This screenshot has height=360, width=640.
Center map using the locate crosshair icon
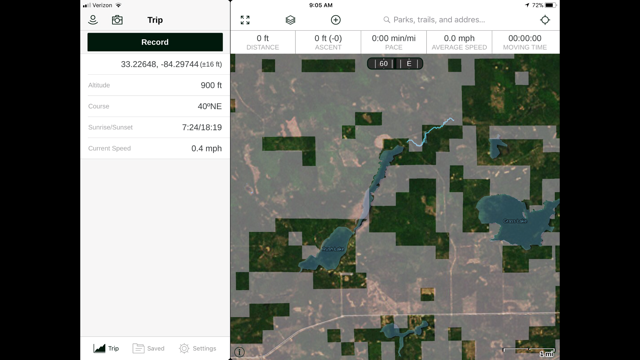tap(545, 20)
